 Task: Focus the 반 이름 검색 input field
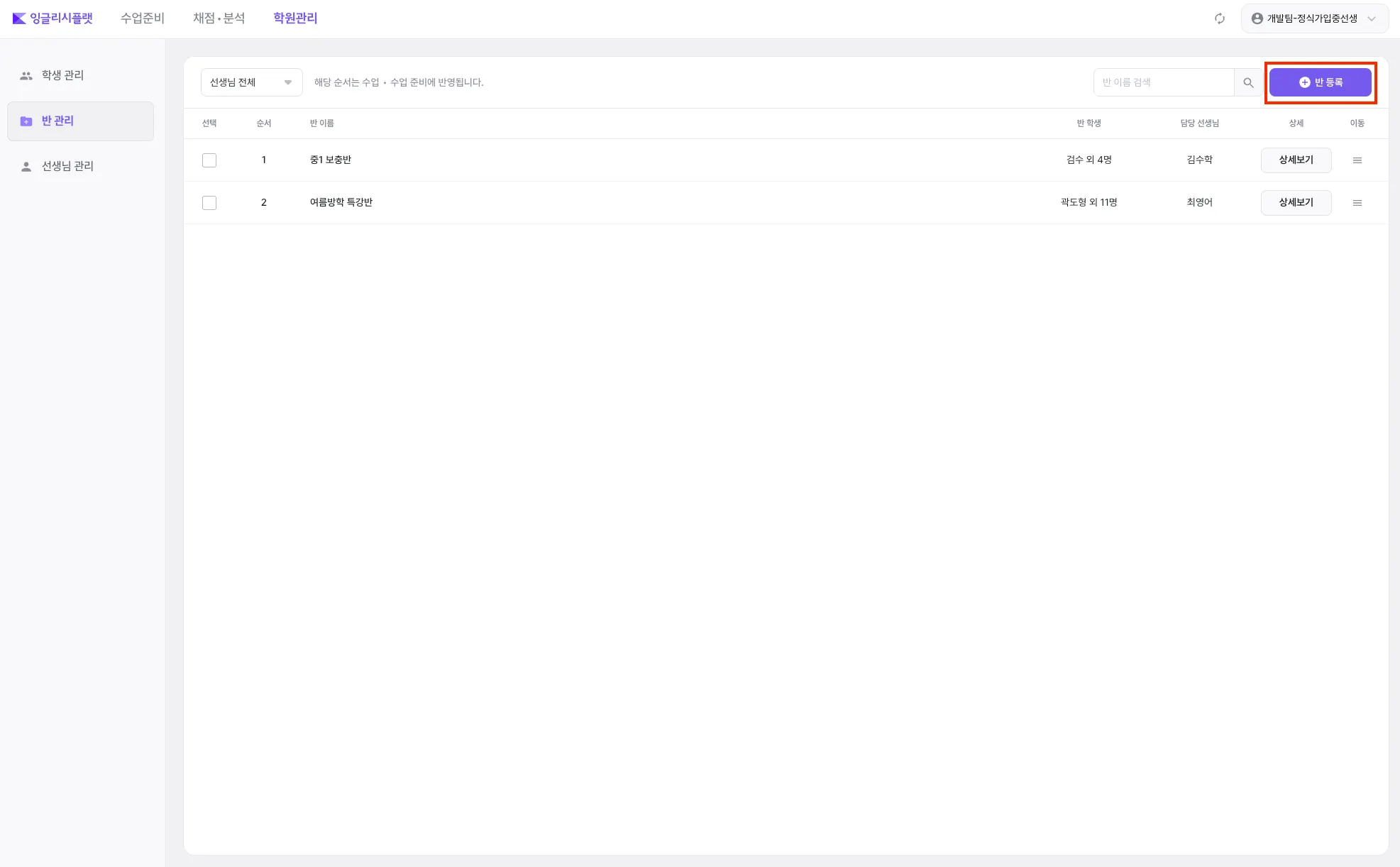tap(1164, 82)
